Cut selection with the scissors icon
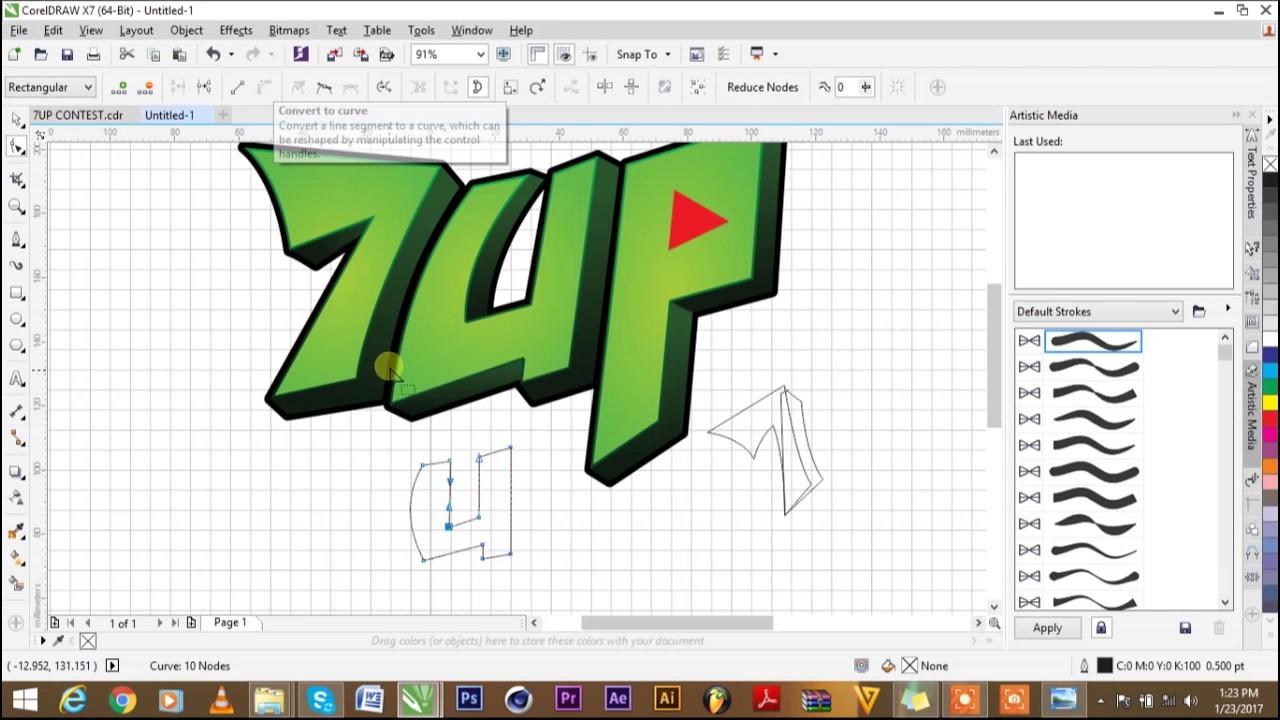 tap(127, 54)
